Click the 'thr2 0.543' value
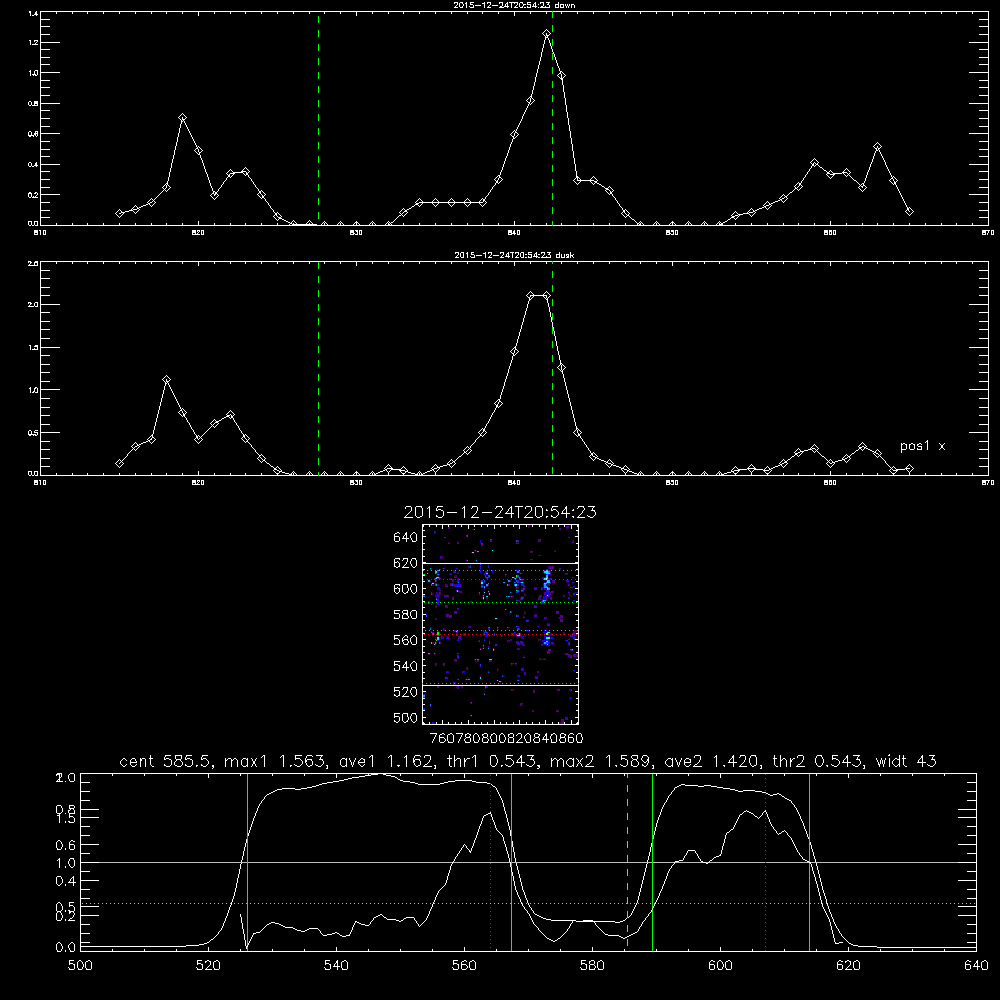1000x1000 pixels. pyautogui.click(x=818, y=761)
